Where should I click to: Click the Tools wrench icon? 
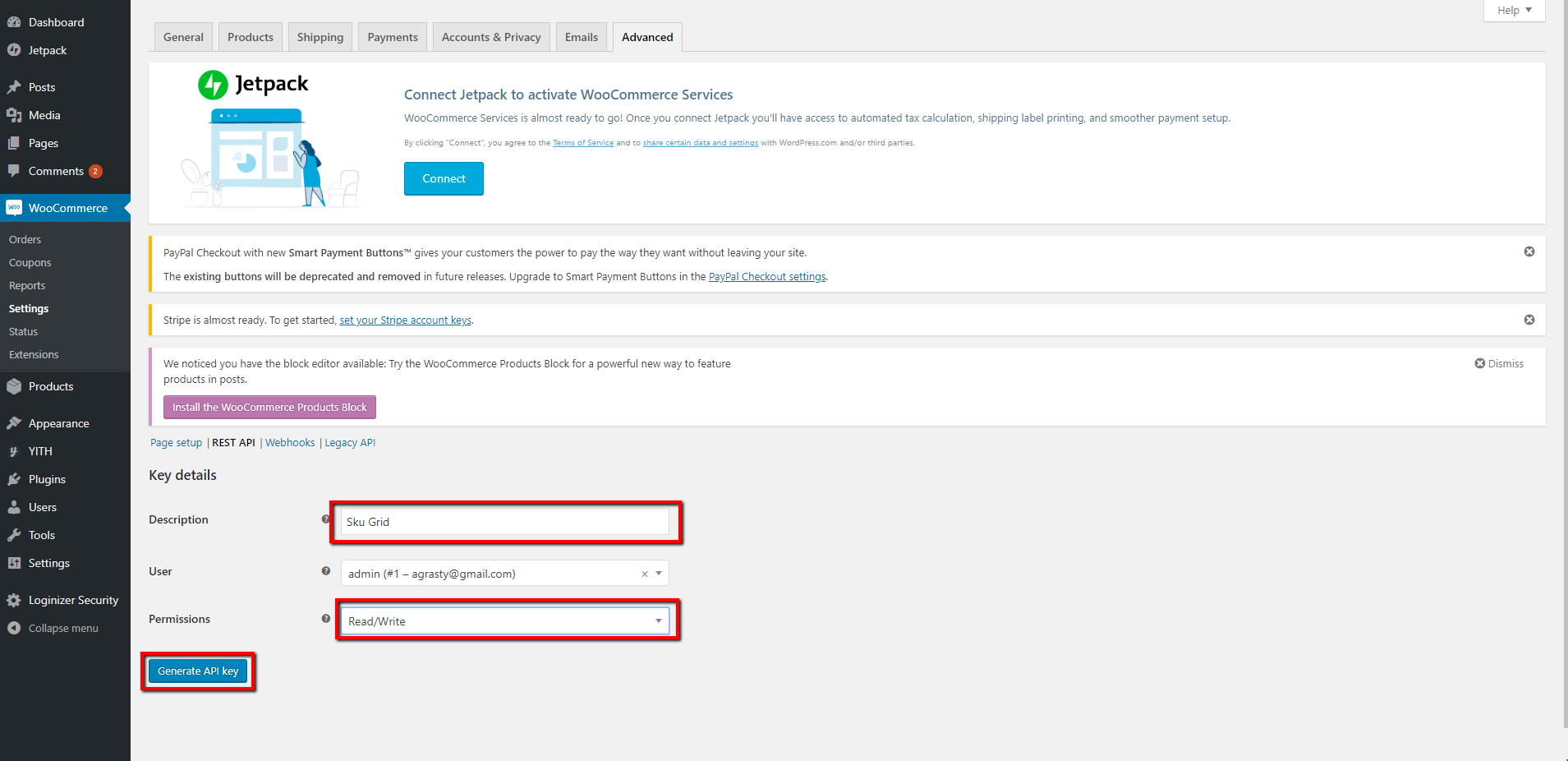coord(14,535)
